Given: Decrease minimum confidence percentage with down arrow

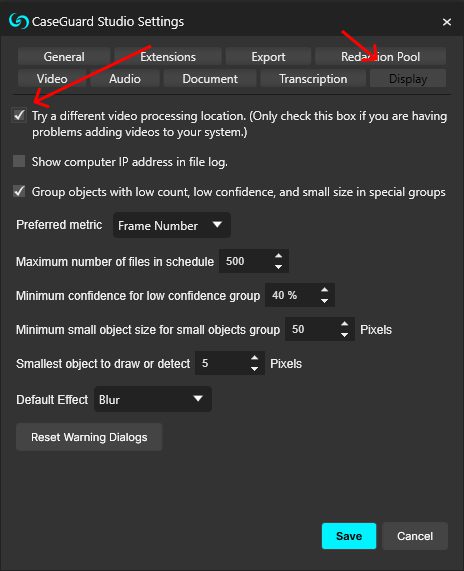Looking at the screenshot, I should [325, 301].
